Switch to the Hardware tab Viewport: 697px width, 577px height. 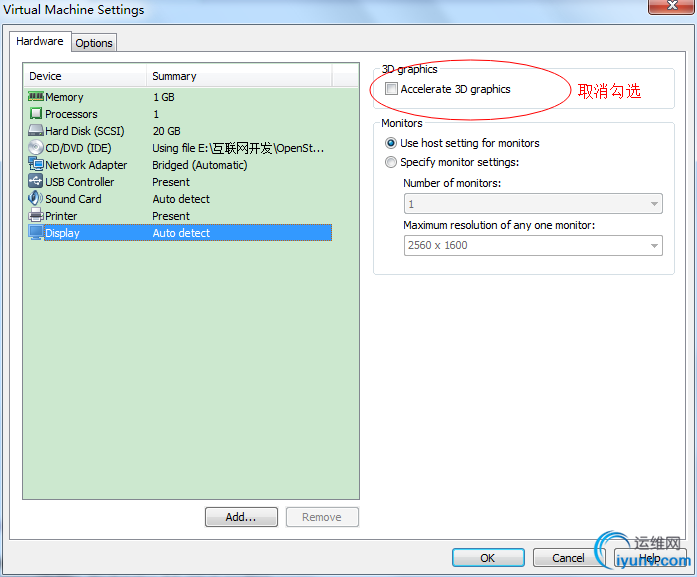tap(40, 41)
